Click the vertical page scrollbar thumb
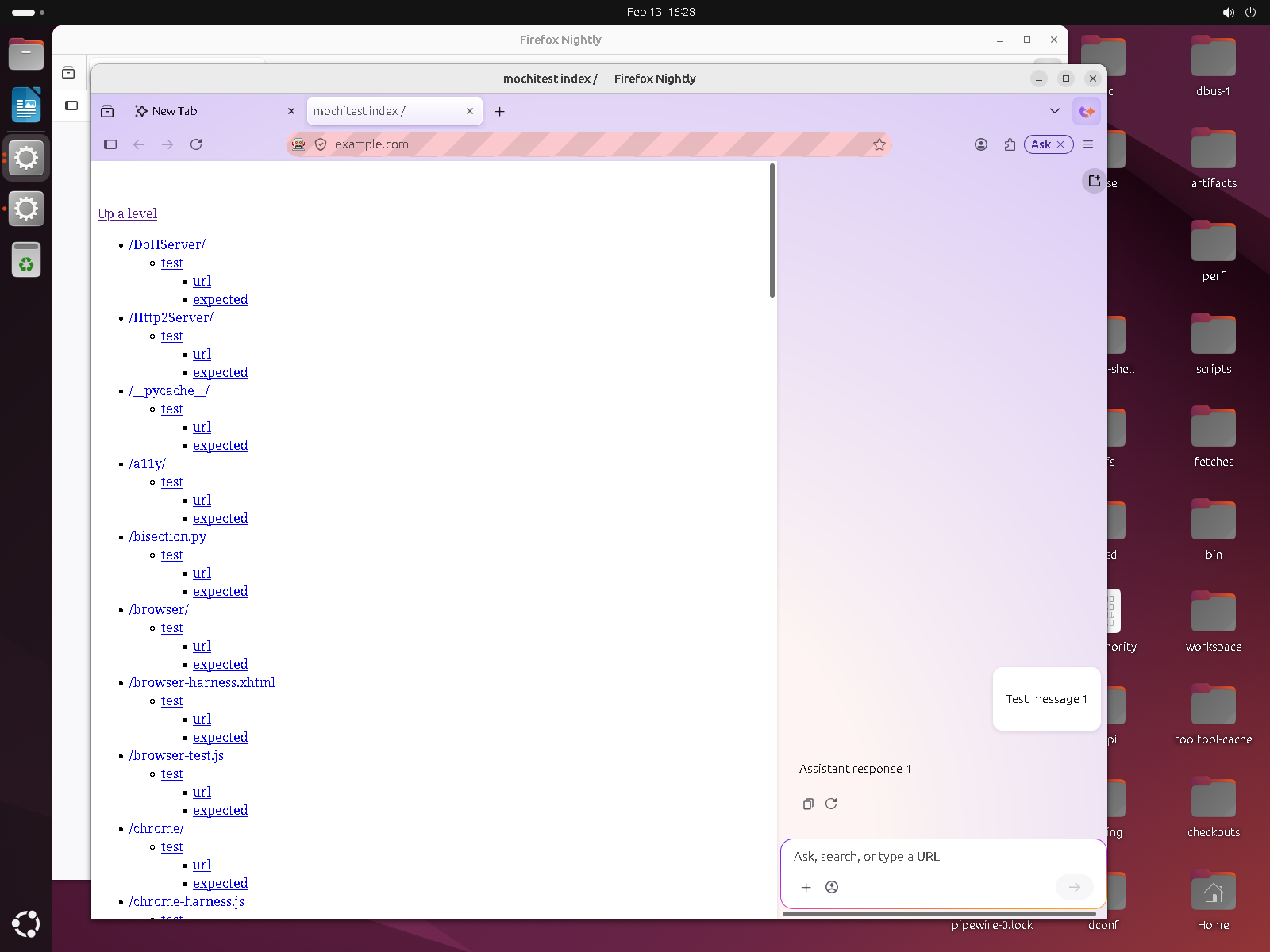This screenshot has width=1270, height=952. tap(772, 230)
